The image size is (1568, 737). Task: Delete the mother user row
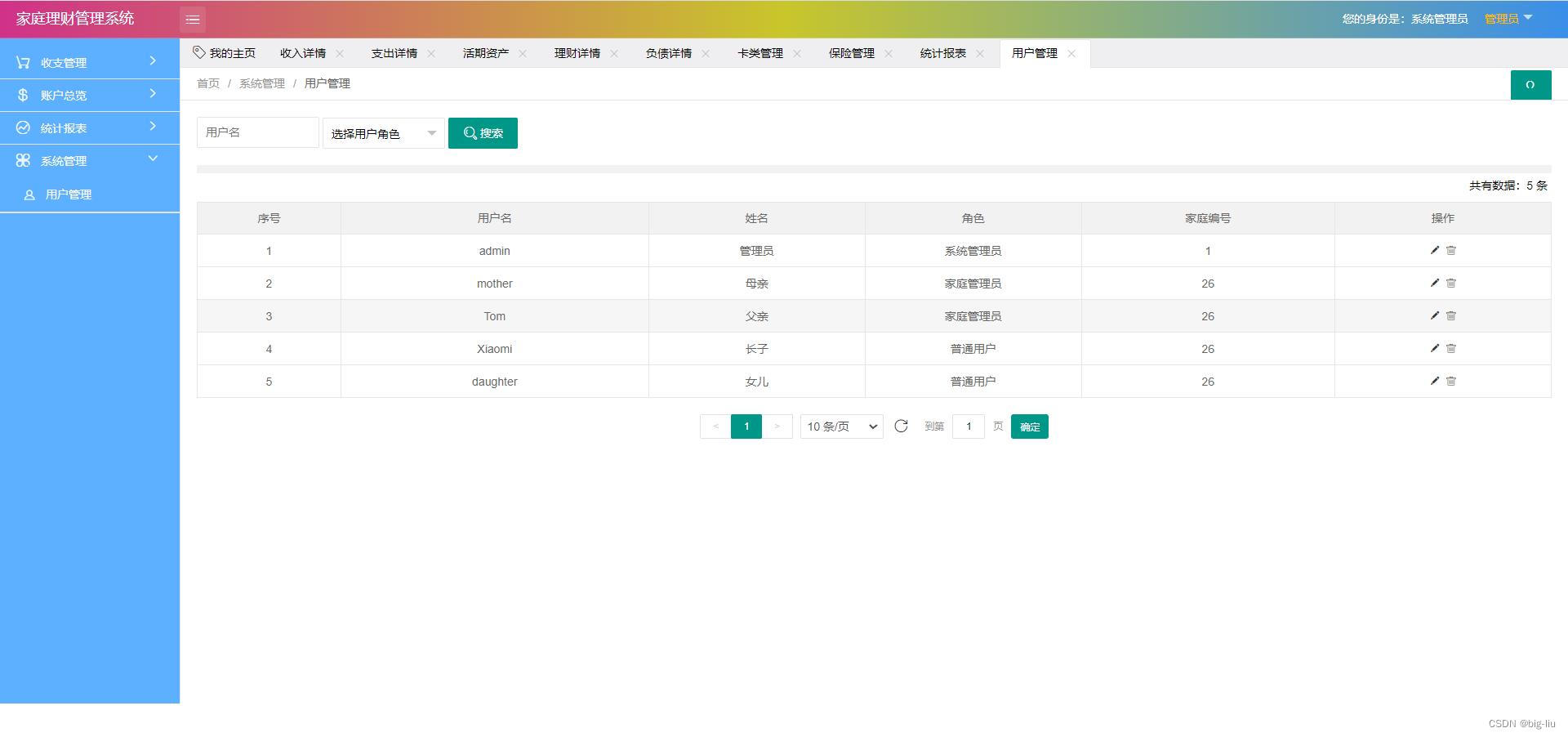(1451, 283)
